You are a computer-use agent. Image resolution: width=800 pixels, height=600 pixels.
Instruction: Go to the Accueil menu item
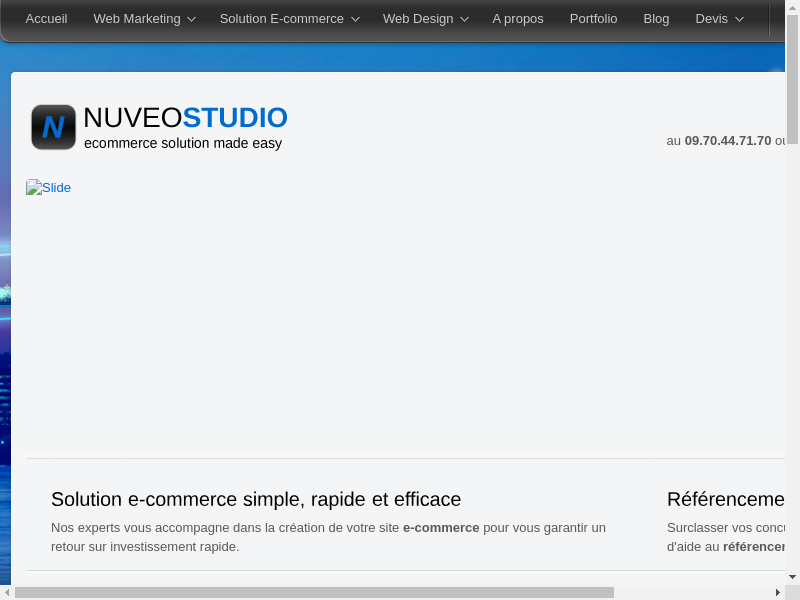[x=46, y=19]
